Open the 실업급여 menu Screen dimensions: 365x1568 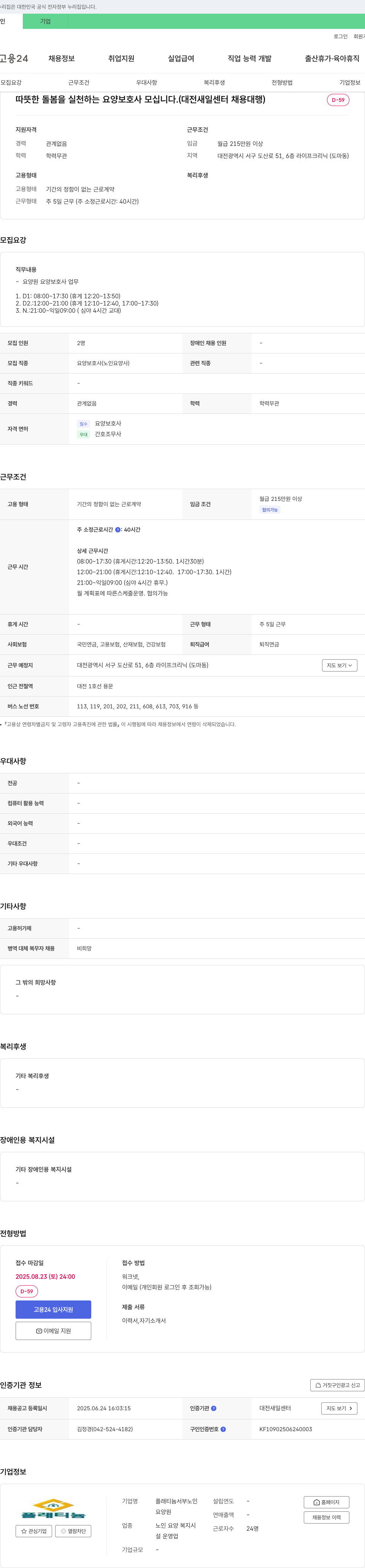click(x=181, y=59)
